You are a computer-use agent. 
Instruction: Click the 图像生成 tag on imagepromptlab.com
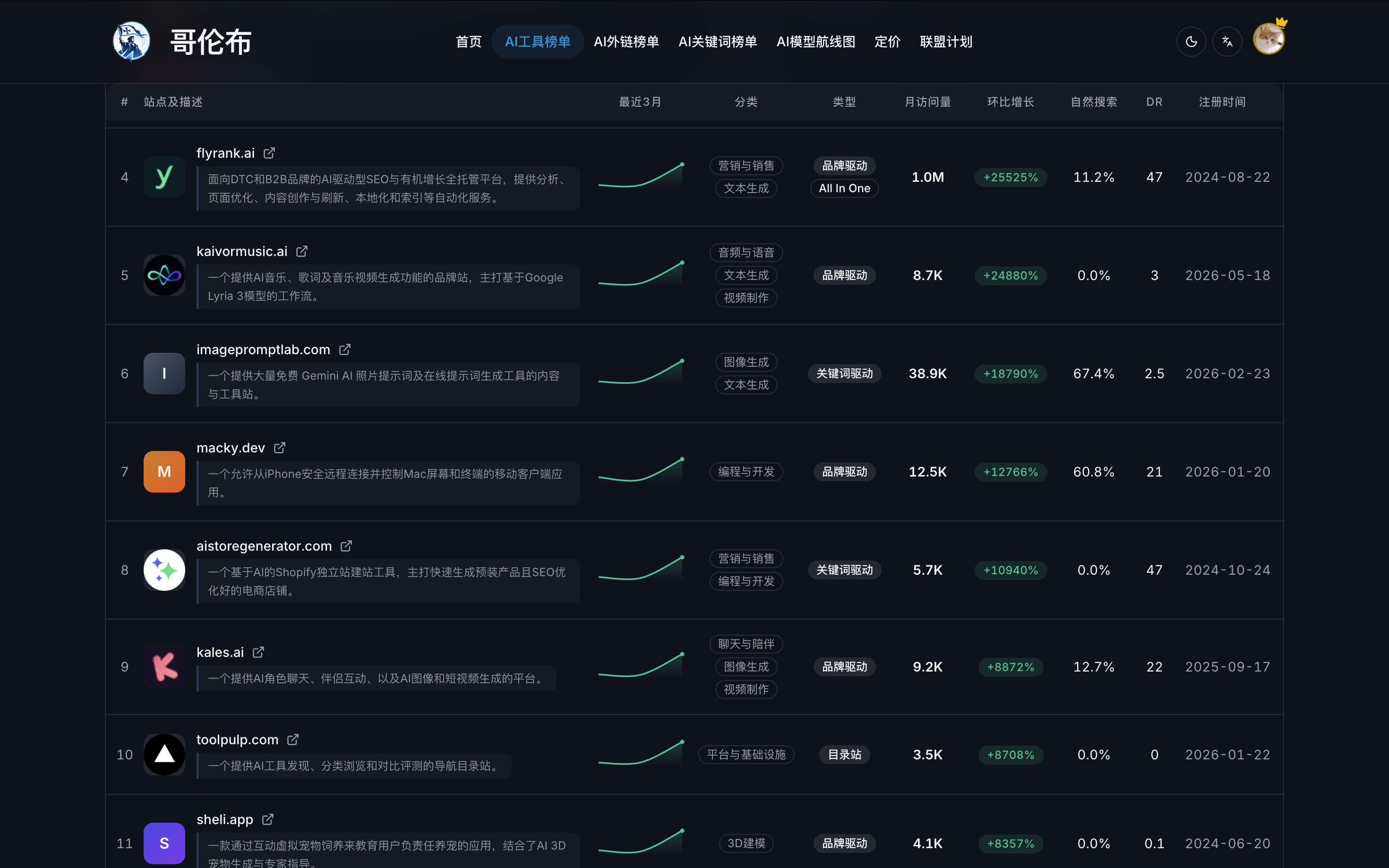pyautogui.click(x=746, y=362)
